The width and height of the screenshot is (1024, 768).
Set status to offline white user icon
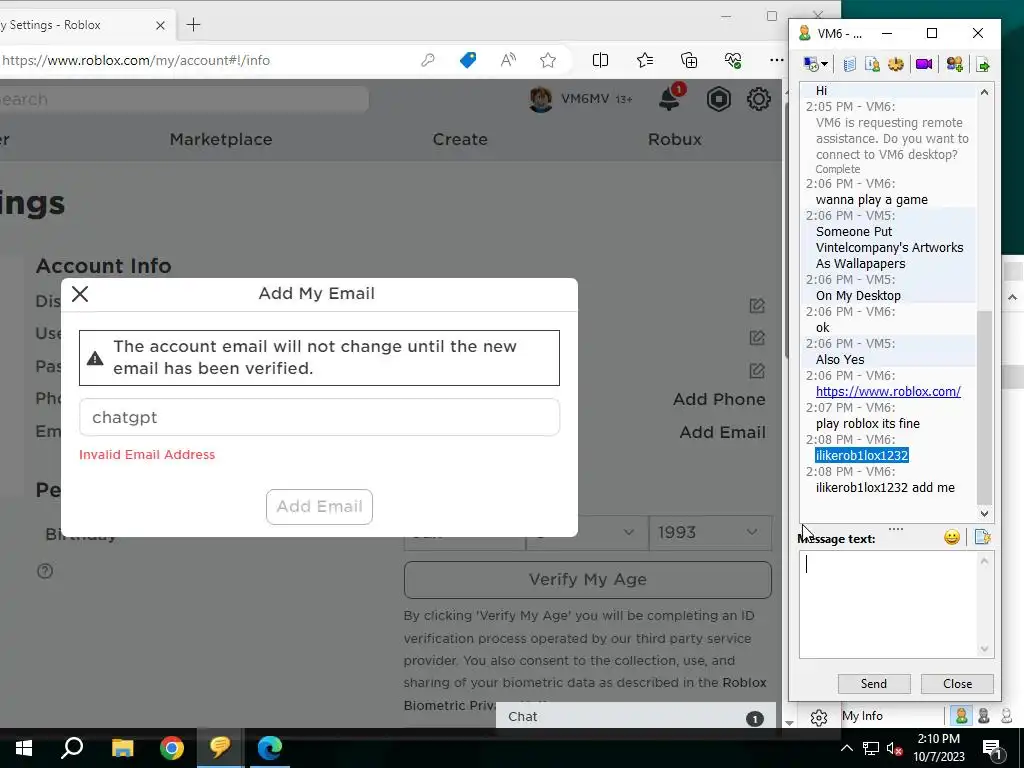(x=1006, y=716)
